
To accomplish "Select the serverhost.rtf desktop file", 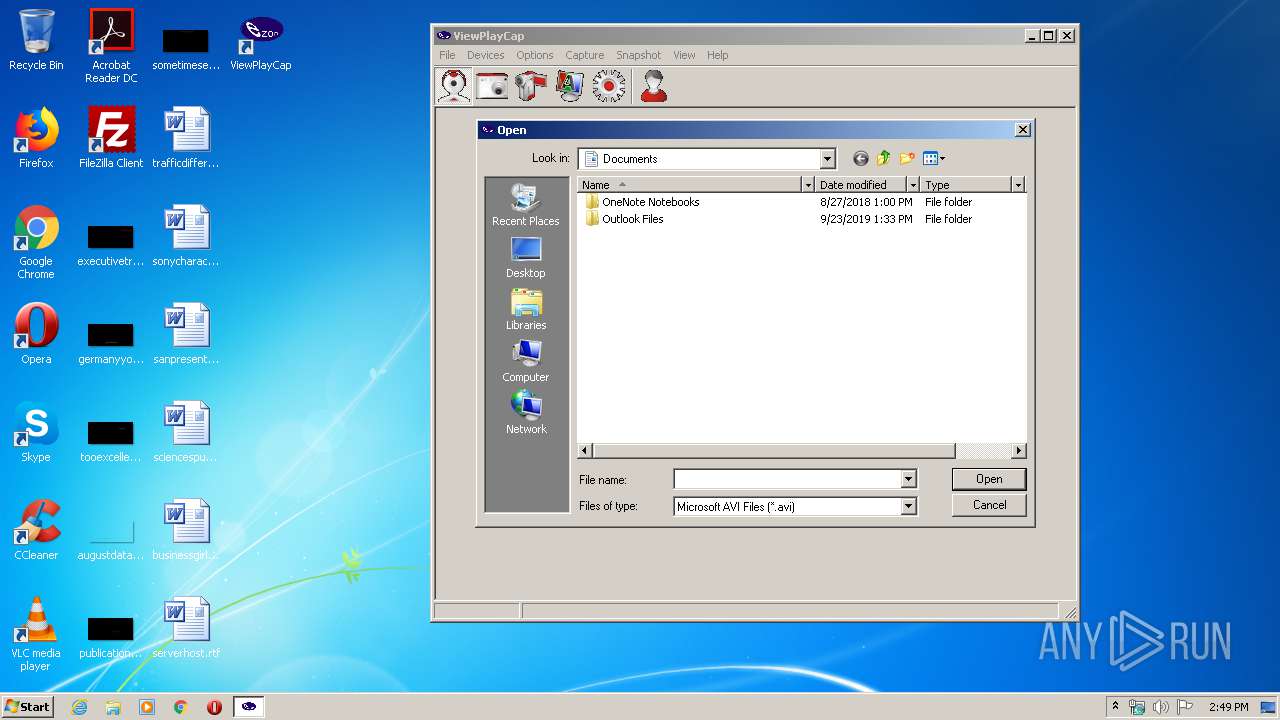I will coord(186,628).
